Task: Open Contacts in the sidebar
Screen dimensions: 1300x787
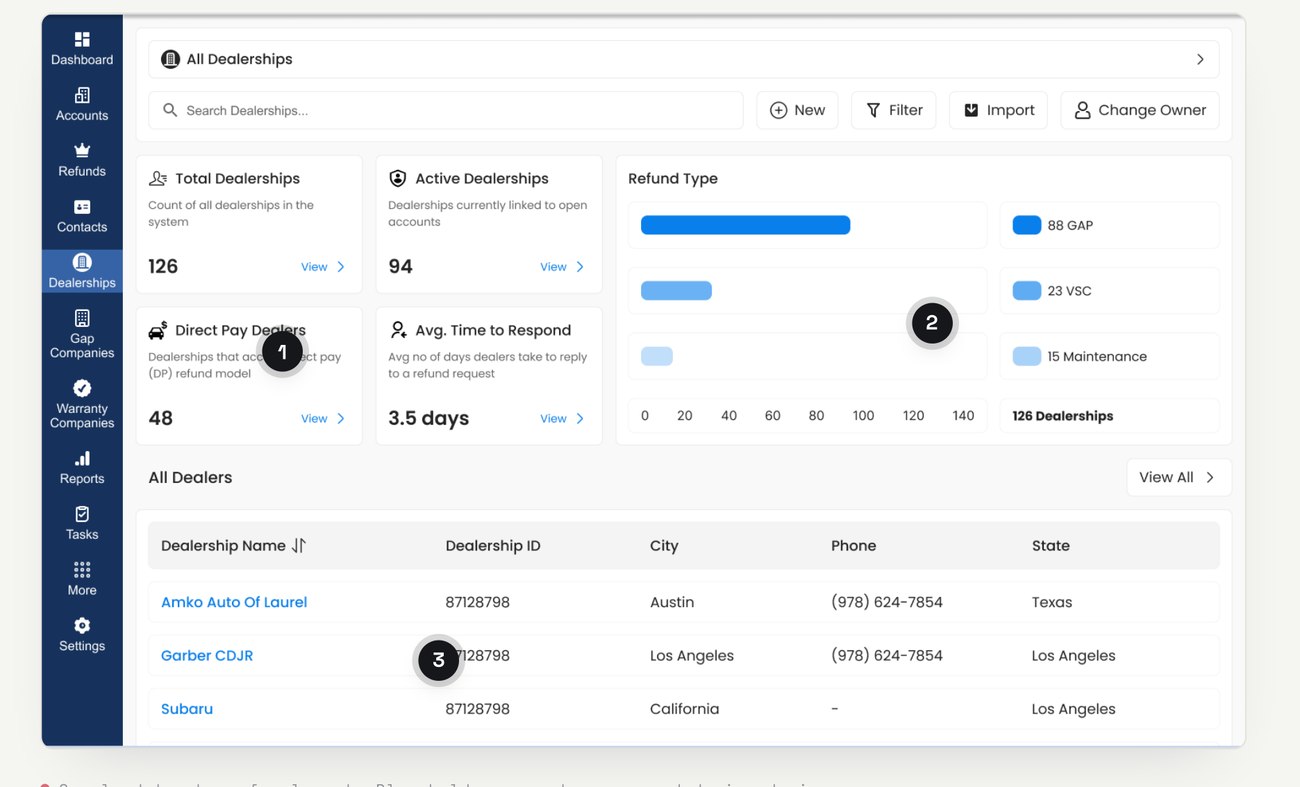Action: point(82,216)
